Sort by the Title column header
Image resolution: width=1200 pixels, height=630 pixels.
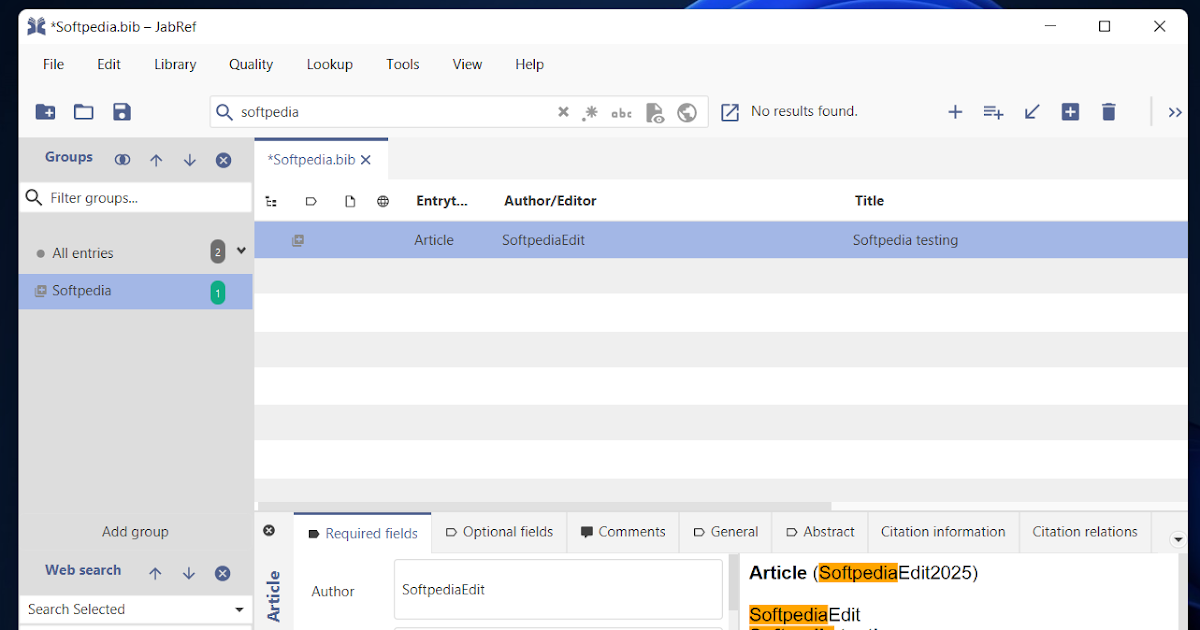click(x=869, y=201)
